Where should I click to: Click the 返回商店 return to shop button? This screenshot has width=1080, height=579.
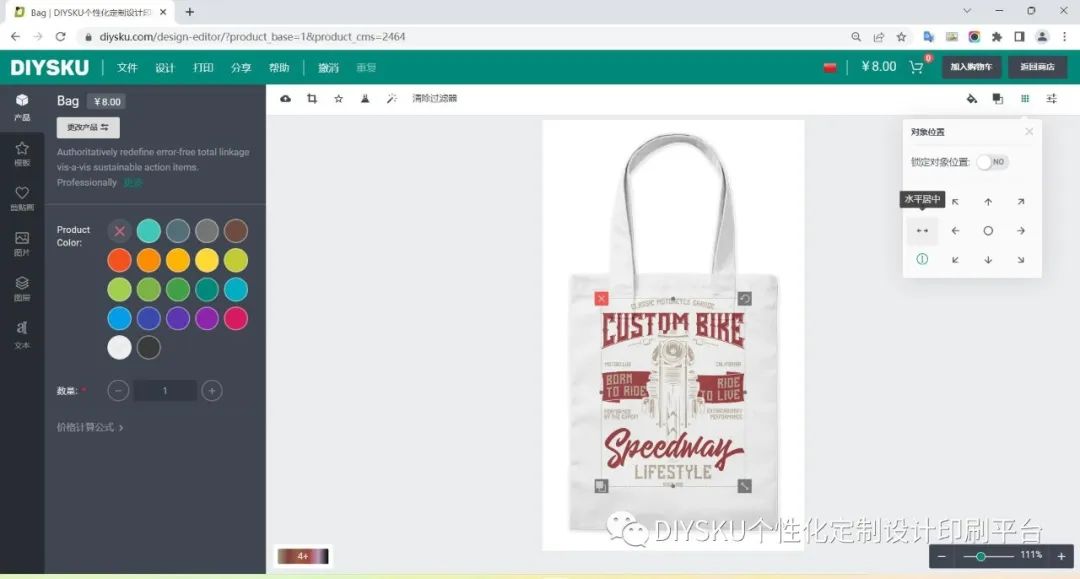point(1037,67)
